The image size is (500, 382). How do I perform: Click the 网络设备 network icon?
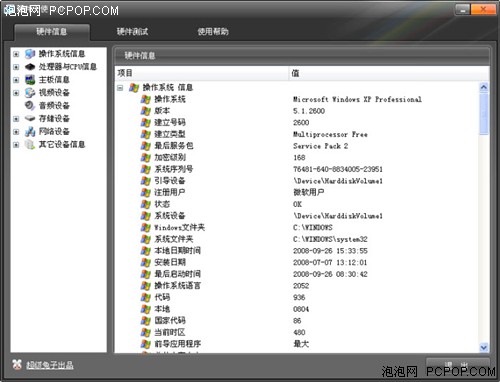(30, 132)
